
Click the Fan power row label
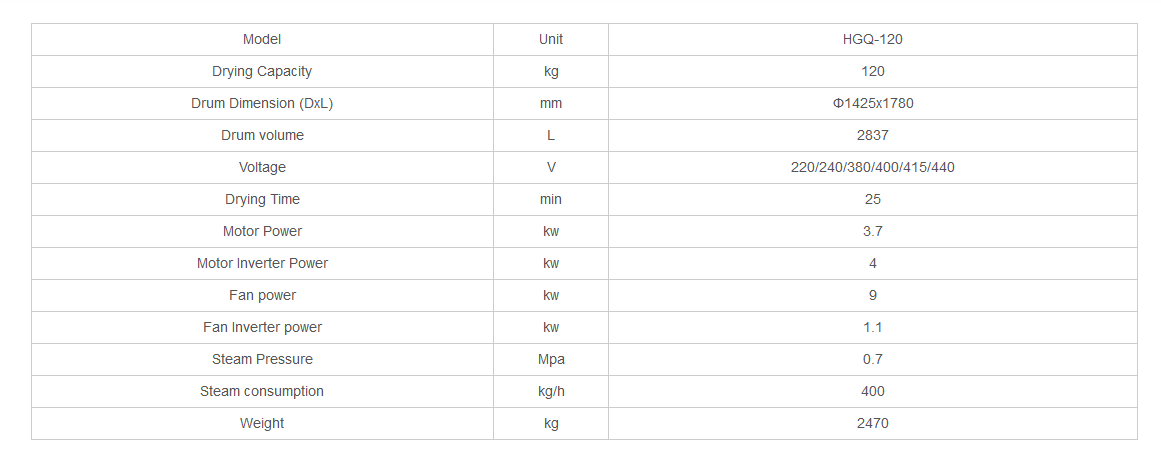point(262,295)
